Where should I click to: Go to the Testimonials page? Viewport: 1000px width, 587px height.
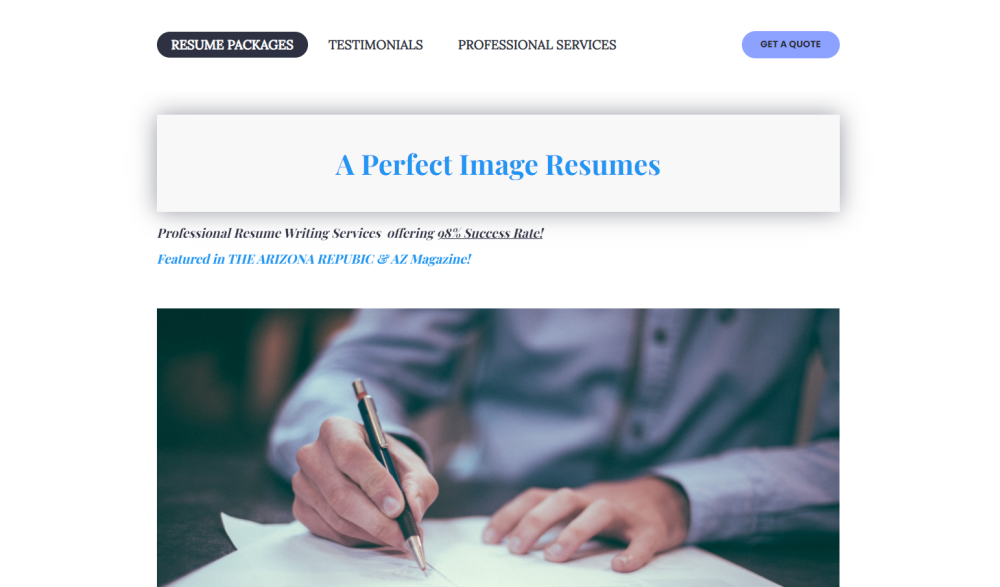click(376, 45)
